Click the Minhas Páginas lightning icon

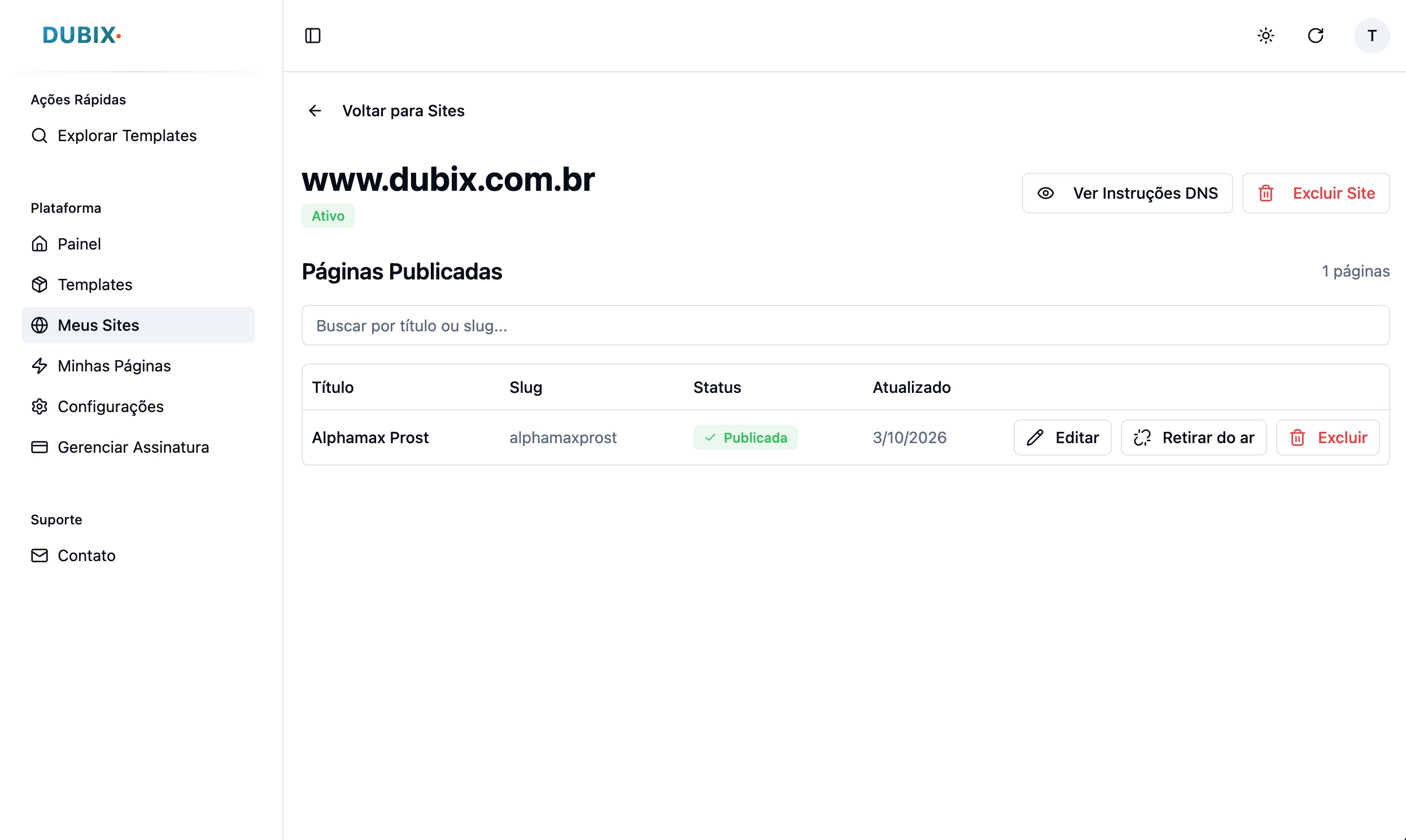(39, 366)
